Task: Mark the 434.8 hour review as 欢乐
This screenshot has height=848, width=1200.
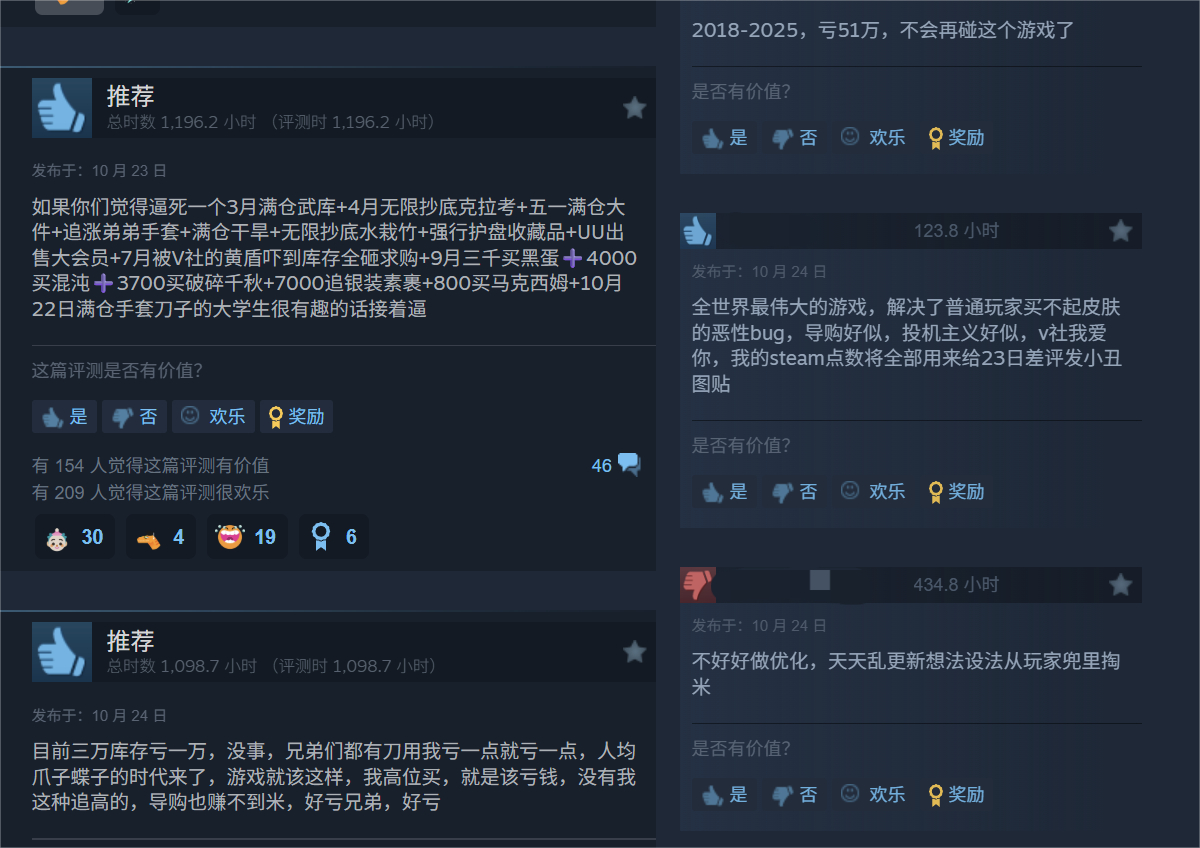Action: coord(873,795)
